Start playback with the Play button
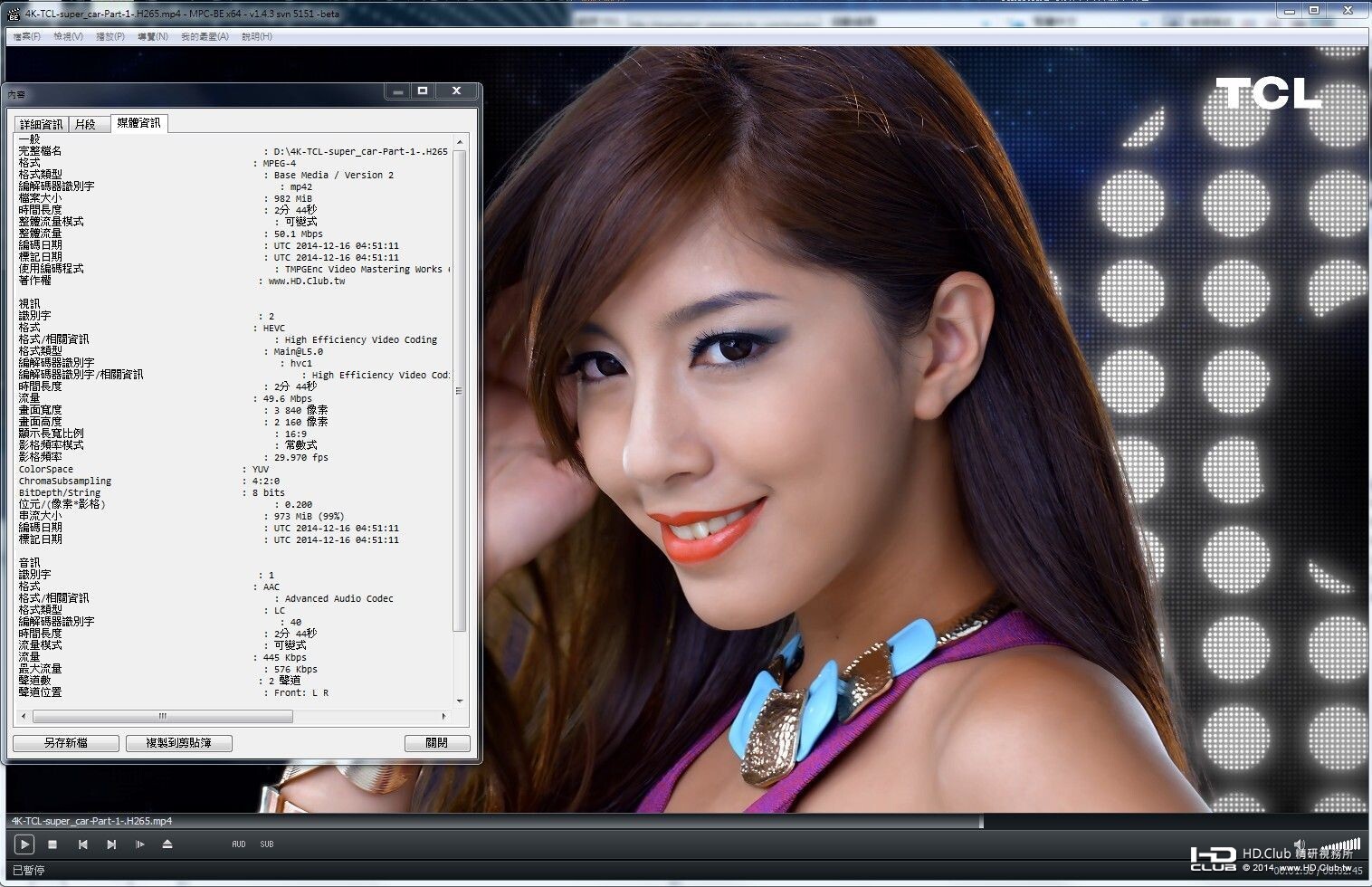This screenshot has height=887, width=1372. (24, 844)
